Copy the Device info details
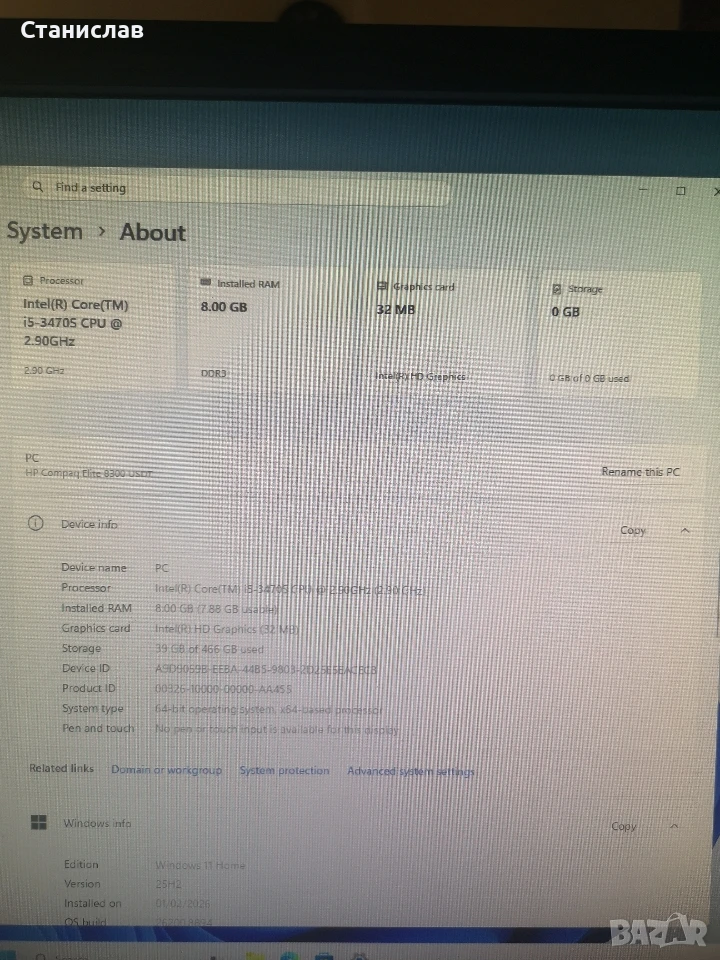The height and width of the screenshot is (960, 720). point(632,530)
